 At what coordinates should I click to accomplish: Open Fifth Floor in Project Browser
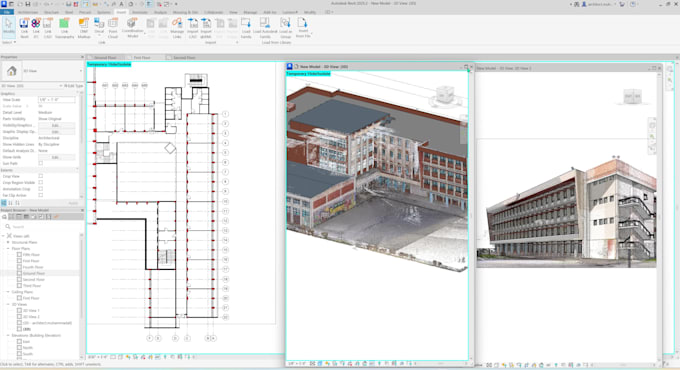click(x=31, y=255)
